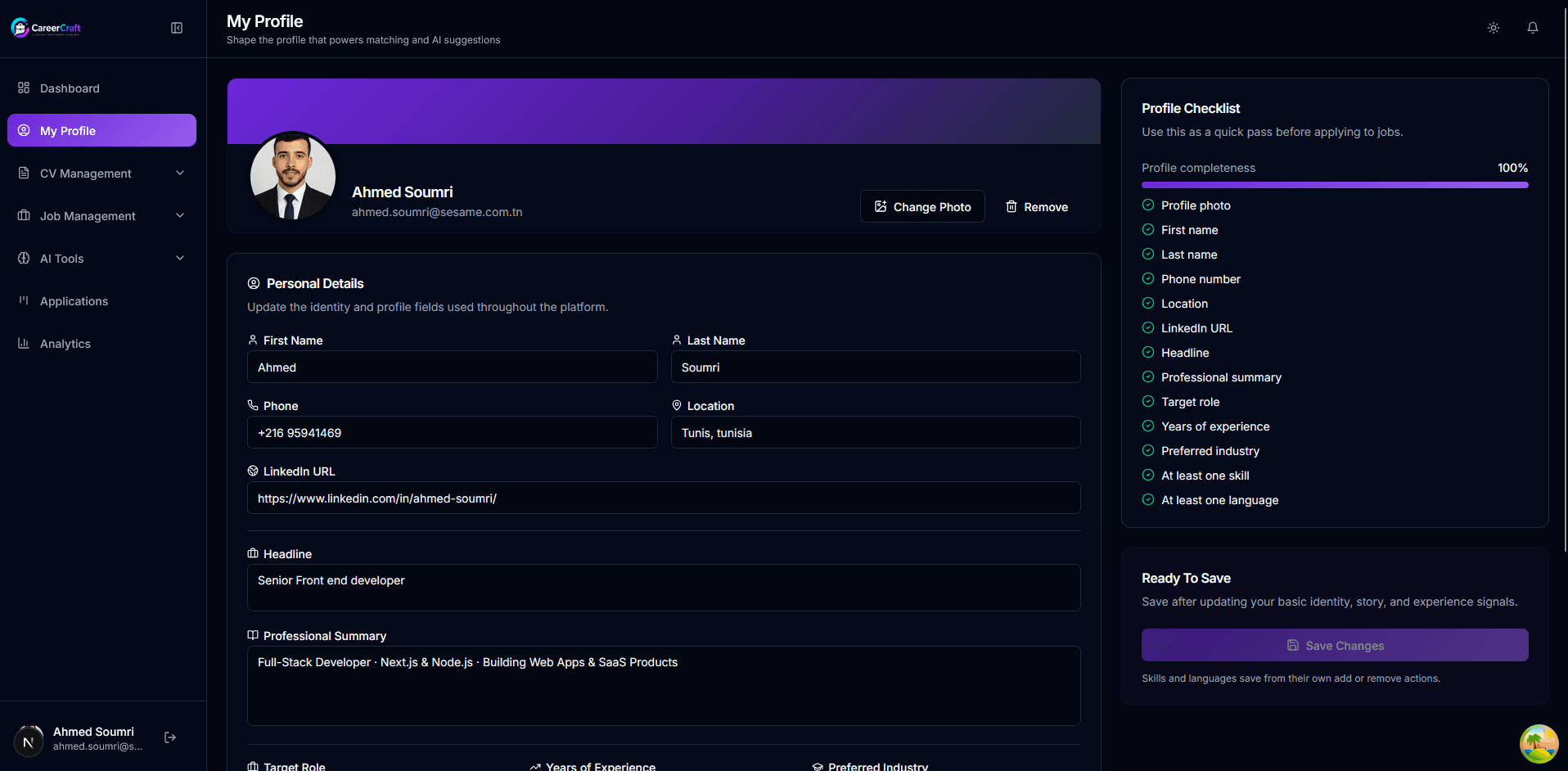Click the profile completeness progress bar
Viewport: 1568px width, 771px height.
(1335, 185)
